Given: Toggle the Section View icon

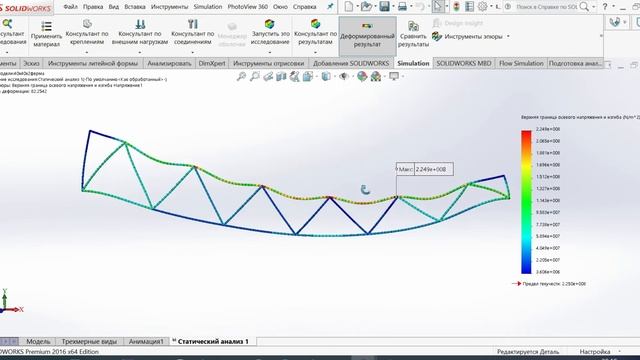Looking at the screenshot, I should [x=281, y=76].
